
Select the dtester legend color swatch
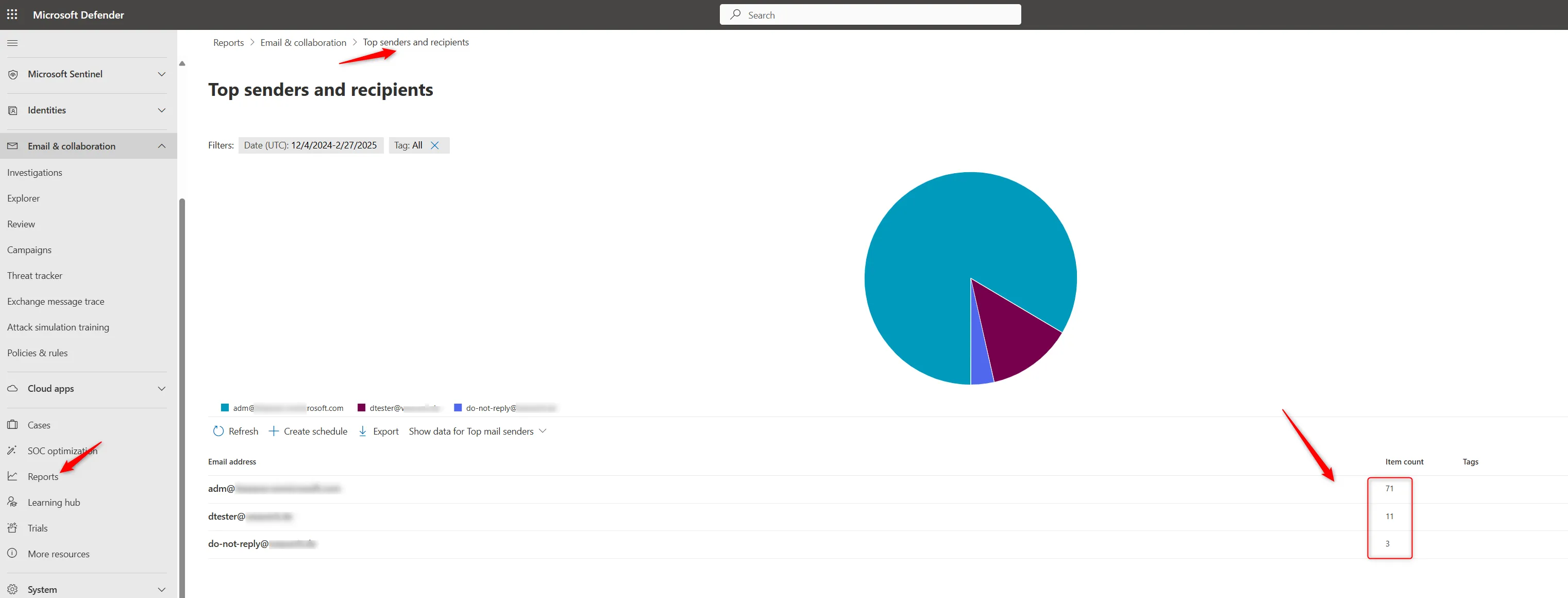[362, 408]
